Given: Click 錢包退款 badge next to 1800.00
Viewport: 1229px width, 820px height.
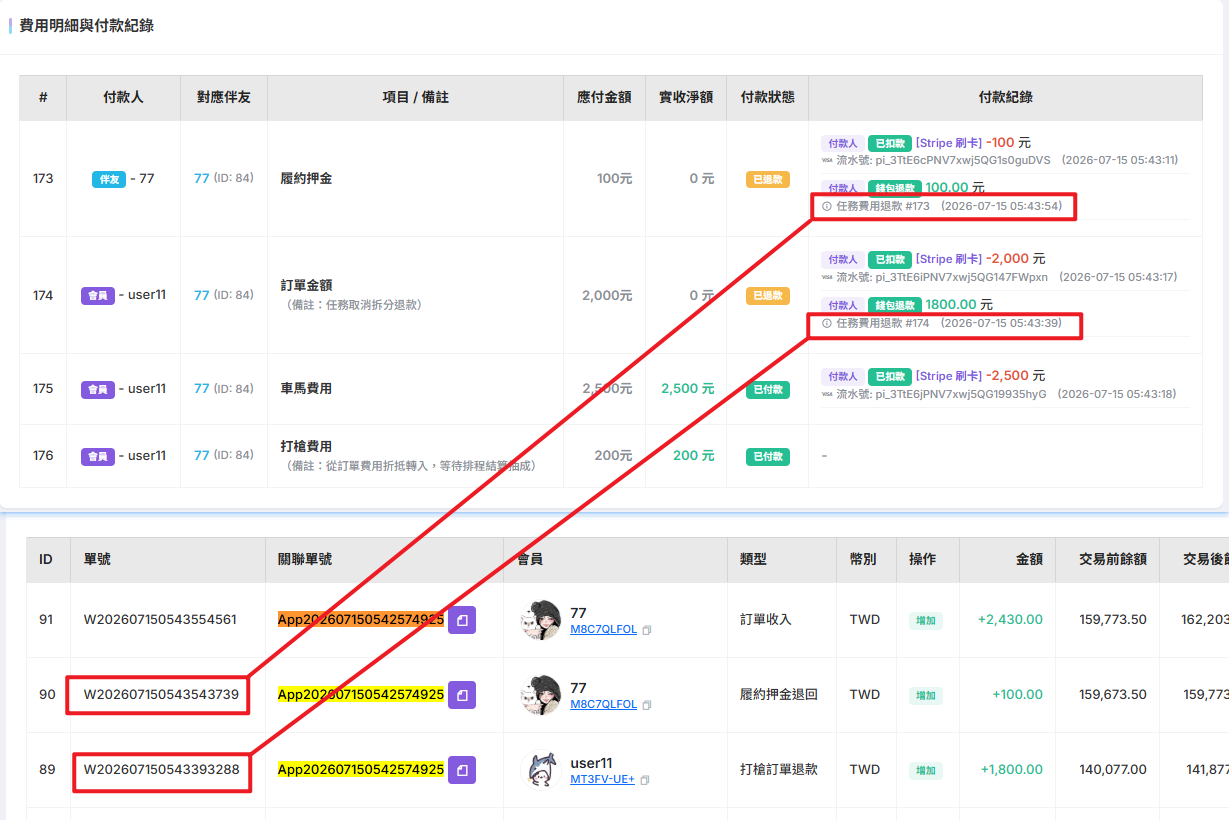Looking at the screenshot, I should pos(894,305).
